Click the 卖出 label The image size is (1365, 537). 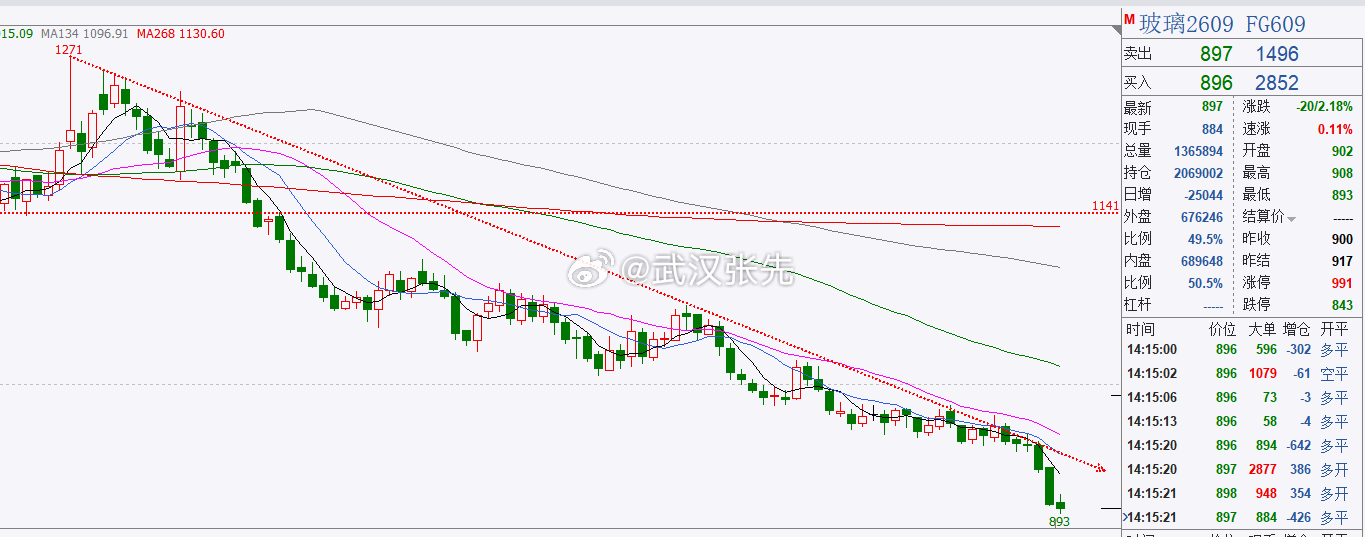[x=1138, y=54]
